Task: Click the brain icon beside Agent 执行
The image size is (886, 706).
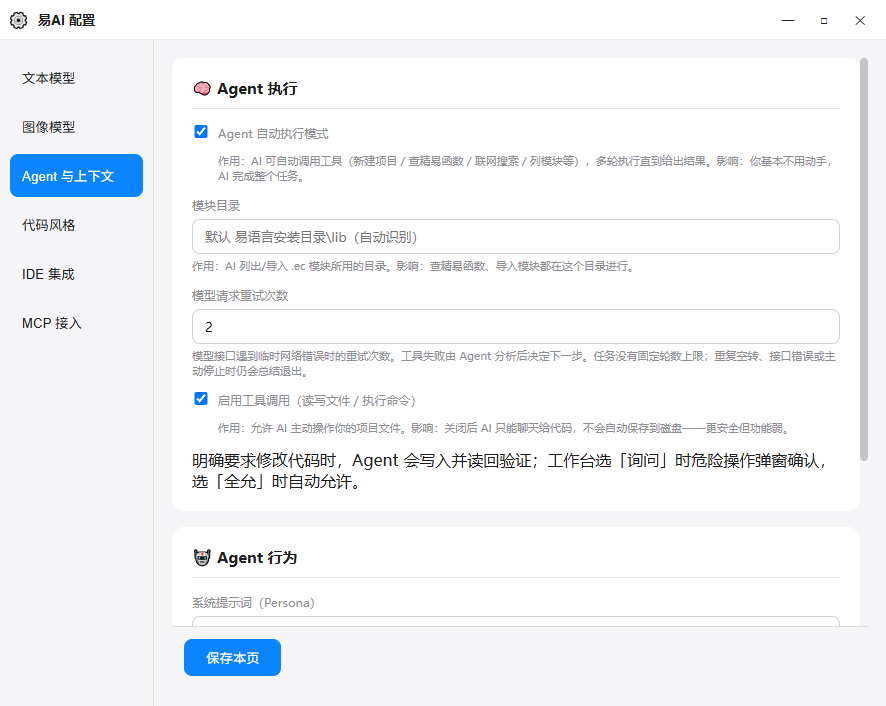Action: (202, 89)
